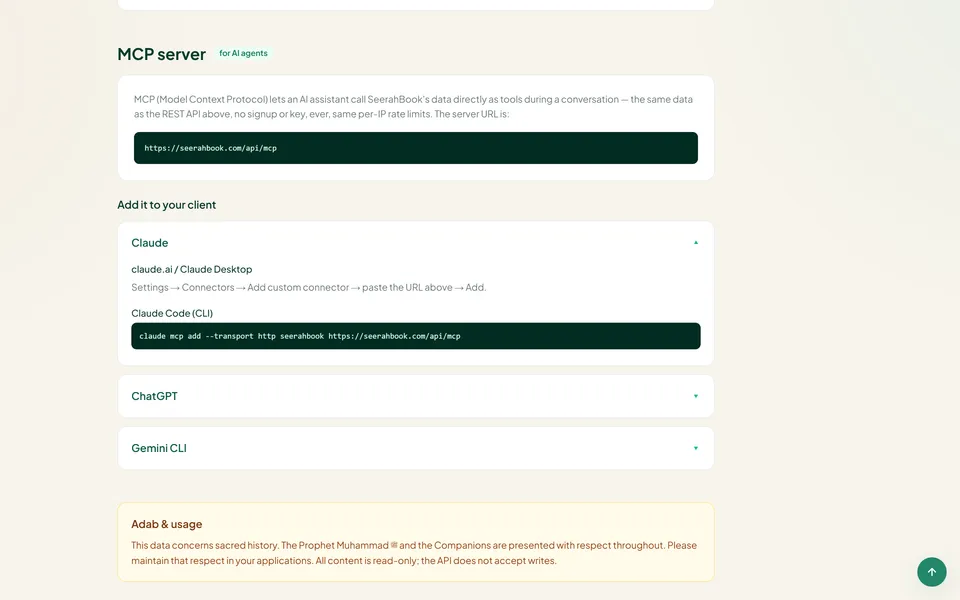The image size is (960, 600).
Task: Click the 'MCP server' heading
Action: pos(162,54)
